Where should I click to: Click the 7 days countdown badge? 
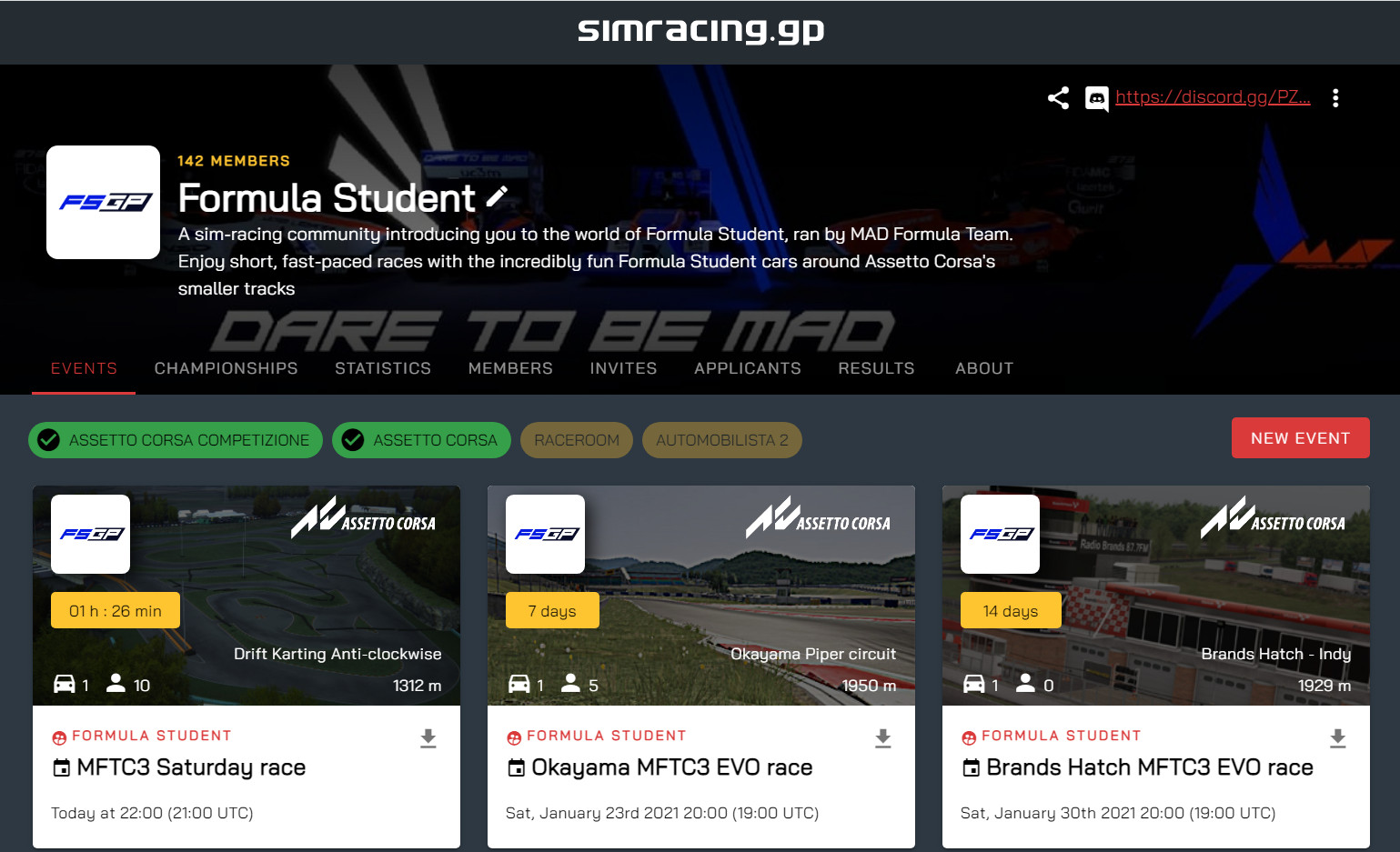coord(552,610)
